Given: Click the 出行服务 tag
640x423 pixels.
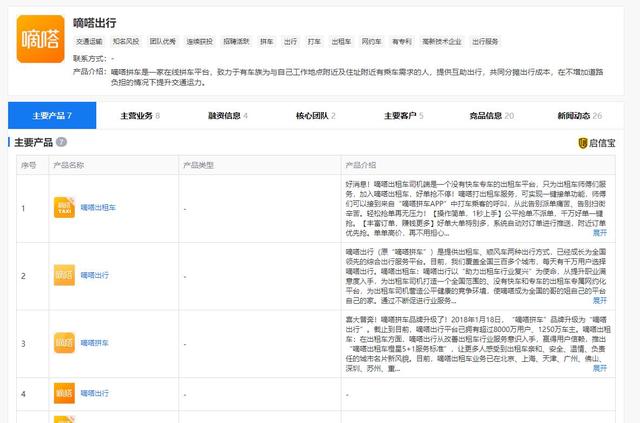Looking at the screenshot, I should point(485,41).
